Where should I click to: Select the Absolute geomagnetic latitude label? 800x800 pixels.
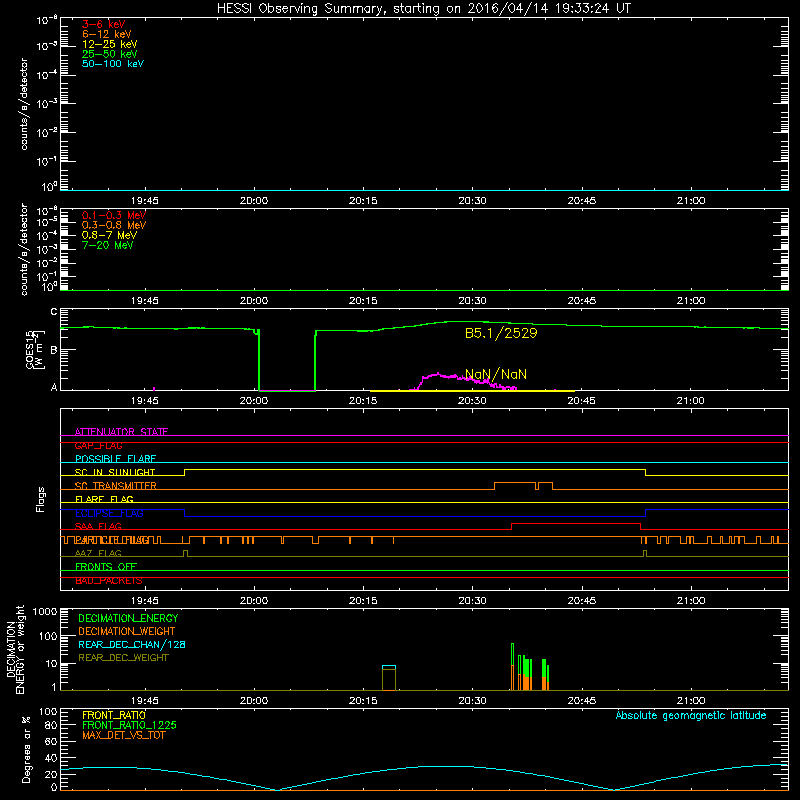pyautogui.click(x=691, y=715)
